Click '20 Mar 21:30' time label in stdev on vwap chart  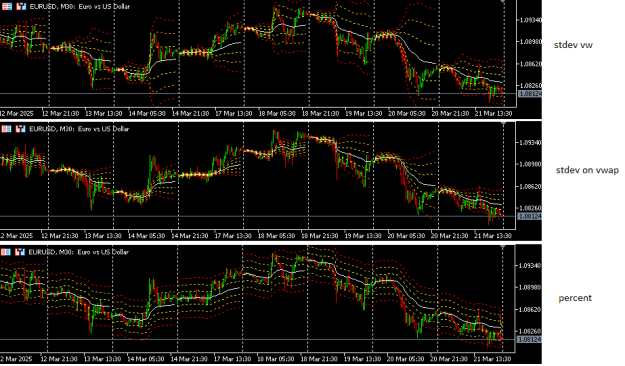(x=450, y=236)
